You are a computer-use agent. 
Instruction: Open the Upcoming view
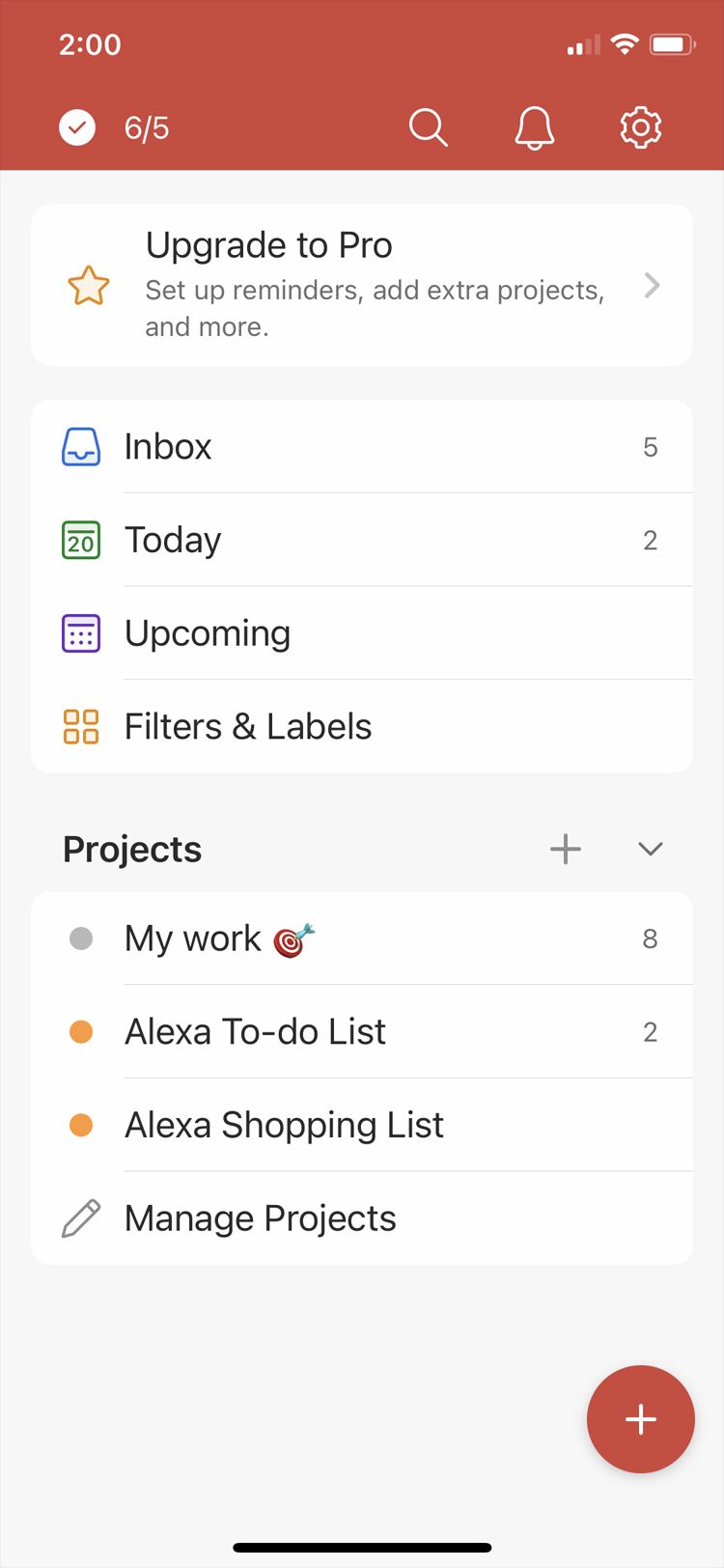tap(208, 633)
